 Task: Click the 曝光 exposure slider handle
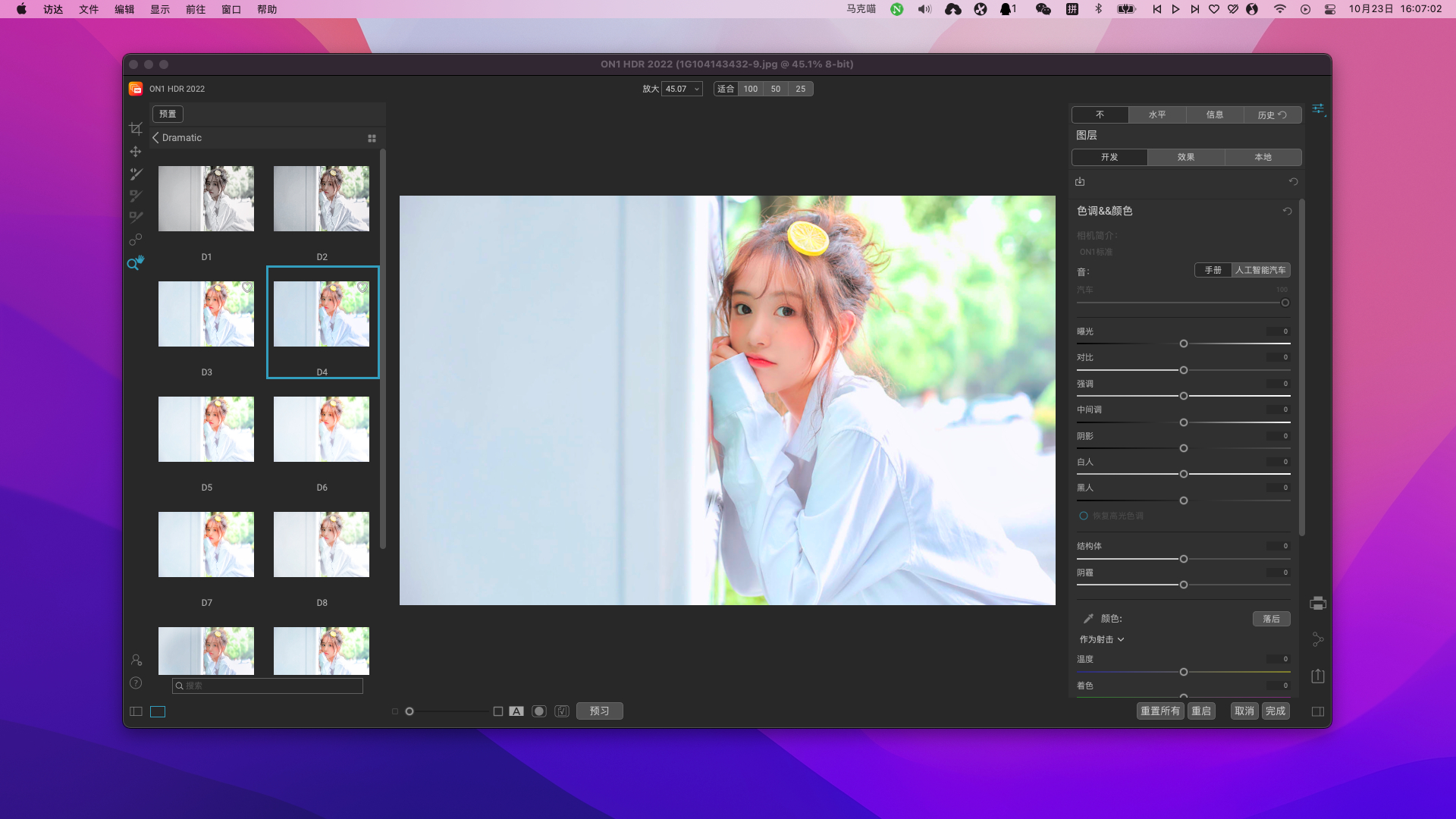[1184, 344]
